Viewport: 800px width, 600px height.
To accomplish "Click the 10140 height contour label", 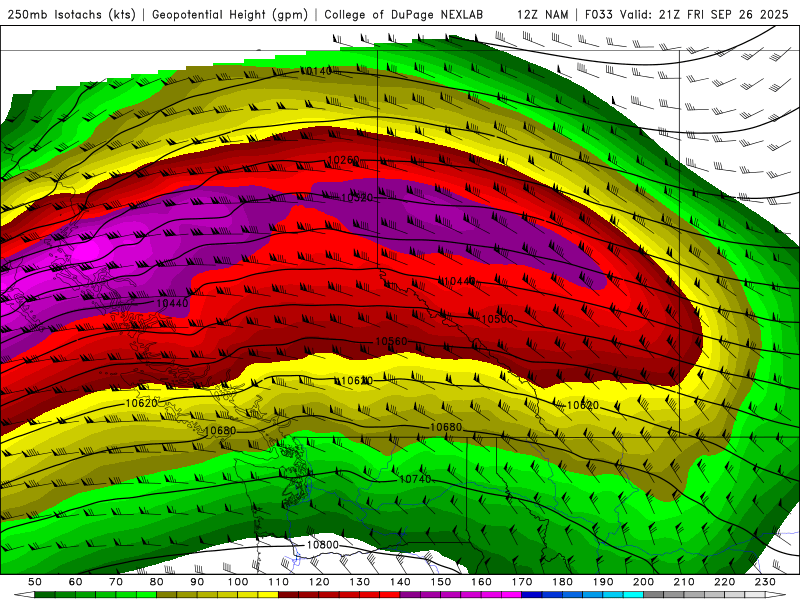I will (316, 71).
